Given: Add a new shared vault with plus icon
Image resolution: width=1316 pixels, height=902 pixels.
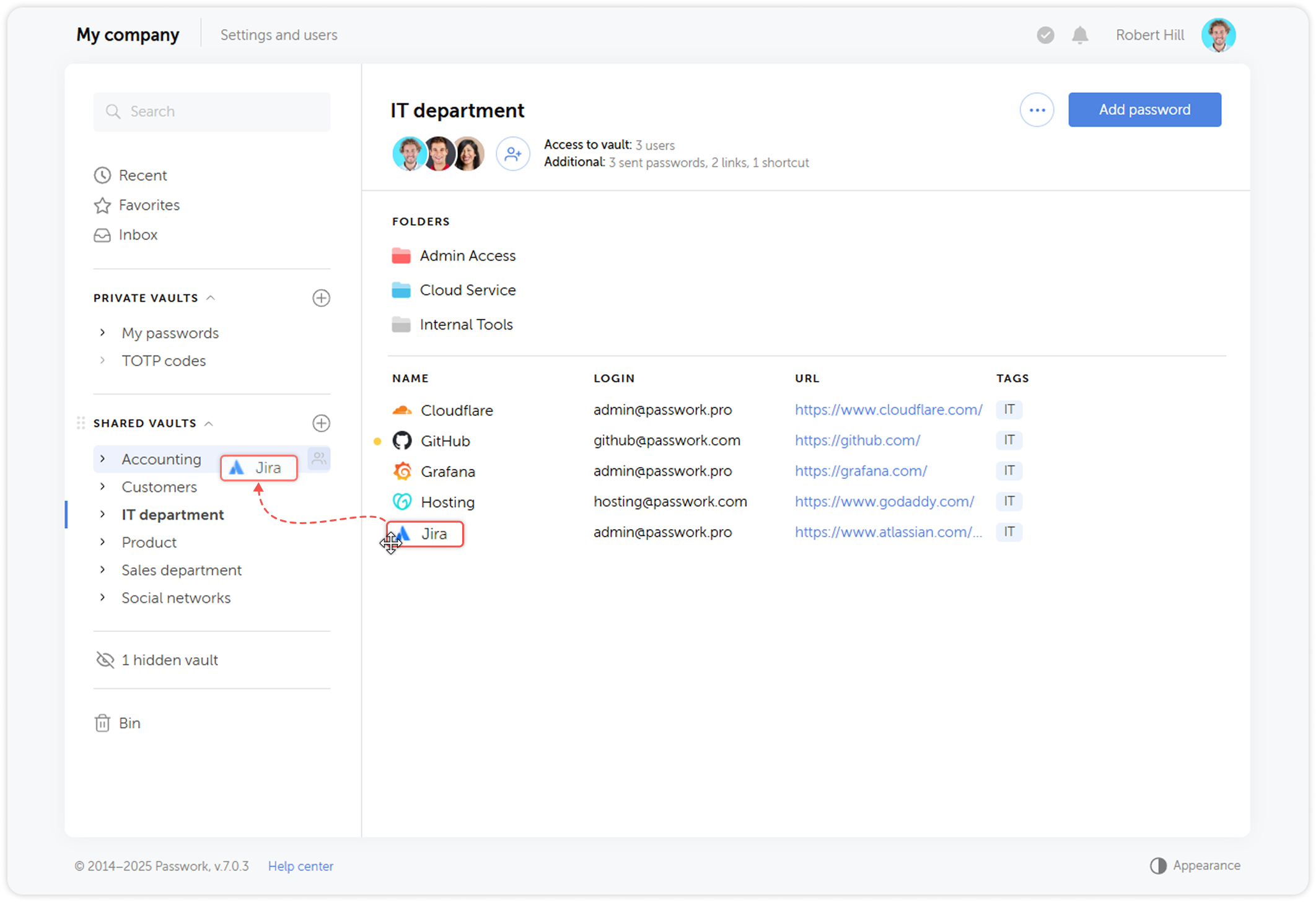Looking at the screenshot, I should [x=321, y=423].
